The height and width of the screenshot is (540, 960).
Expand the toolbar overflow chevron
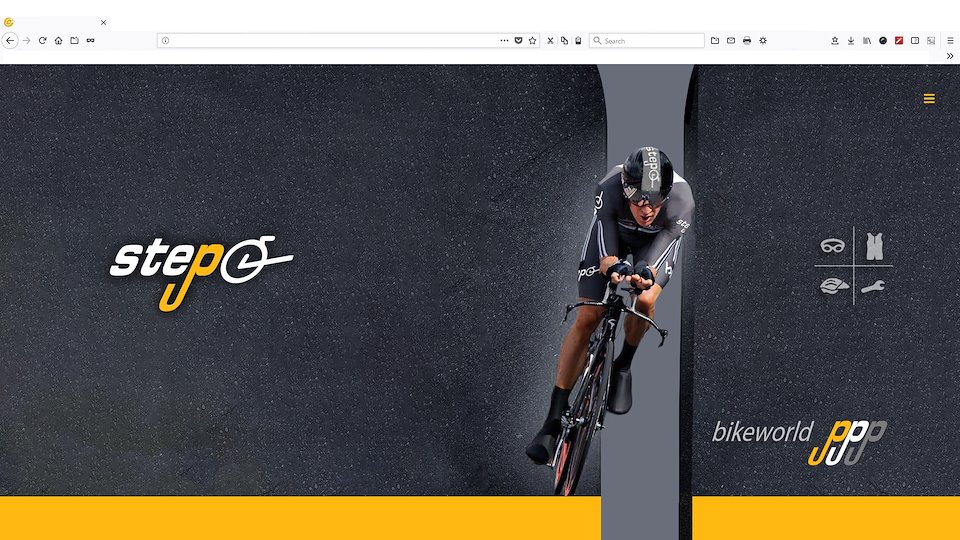950,56
